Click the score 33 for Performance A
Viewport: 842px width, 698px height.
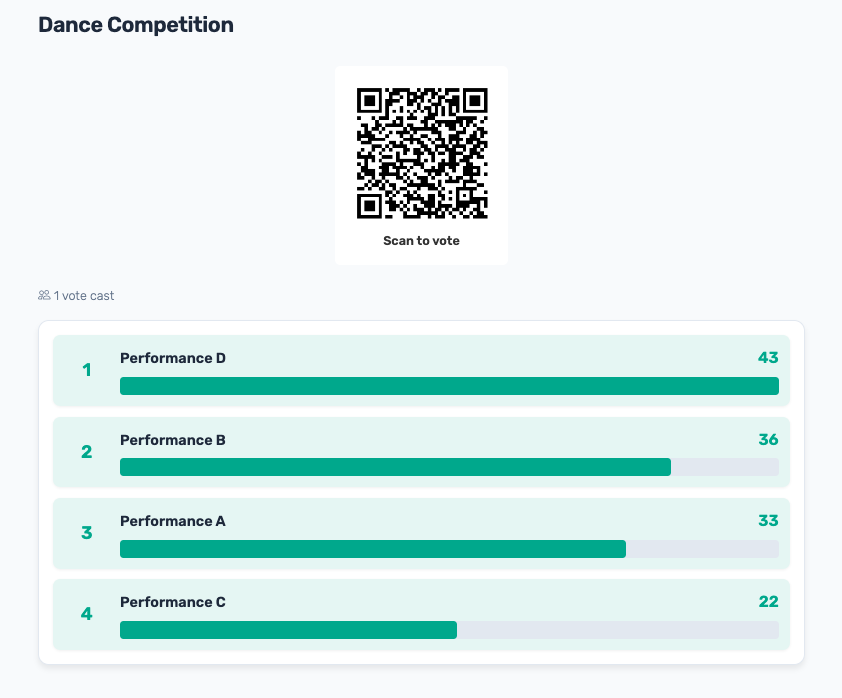[768, 520]
